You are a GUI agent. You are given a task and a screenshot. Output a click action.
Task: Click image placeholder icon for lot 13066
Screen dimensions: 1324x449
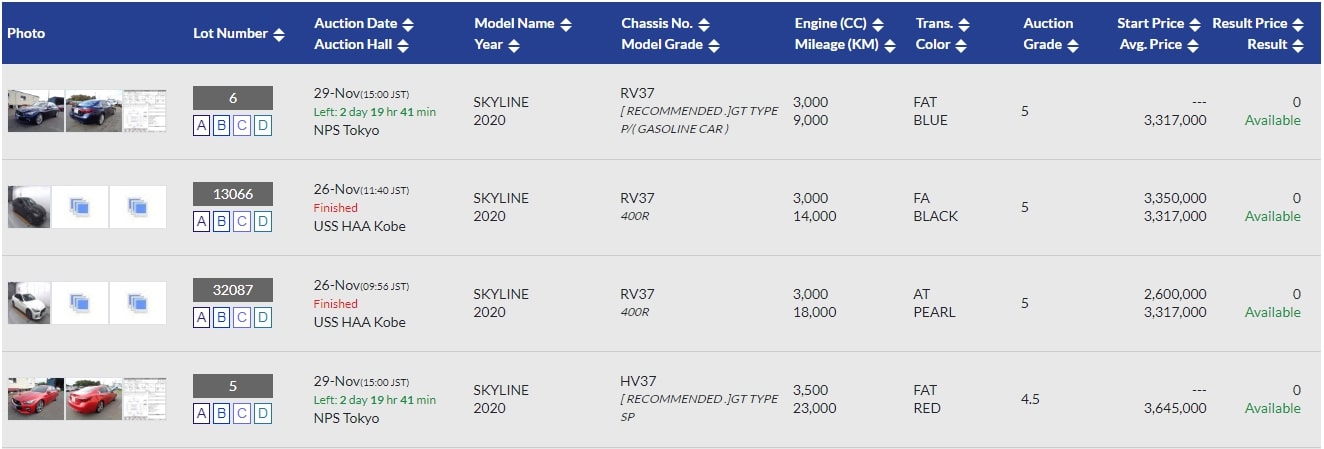(x=80, y=207)
